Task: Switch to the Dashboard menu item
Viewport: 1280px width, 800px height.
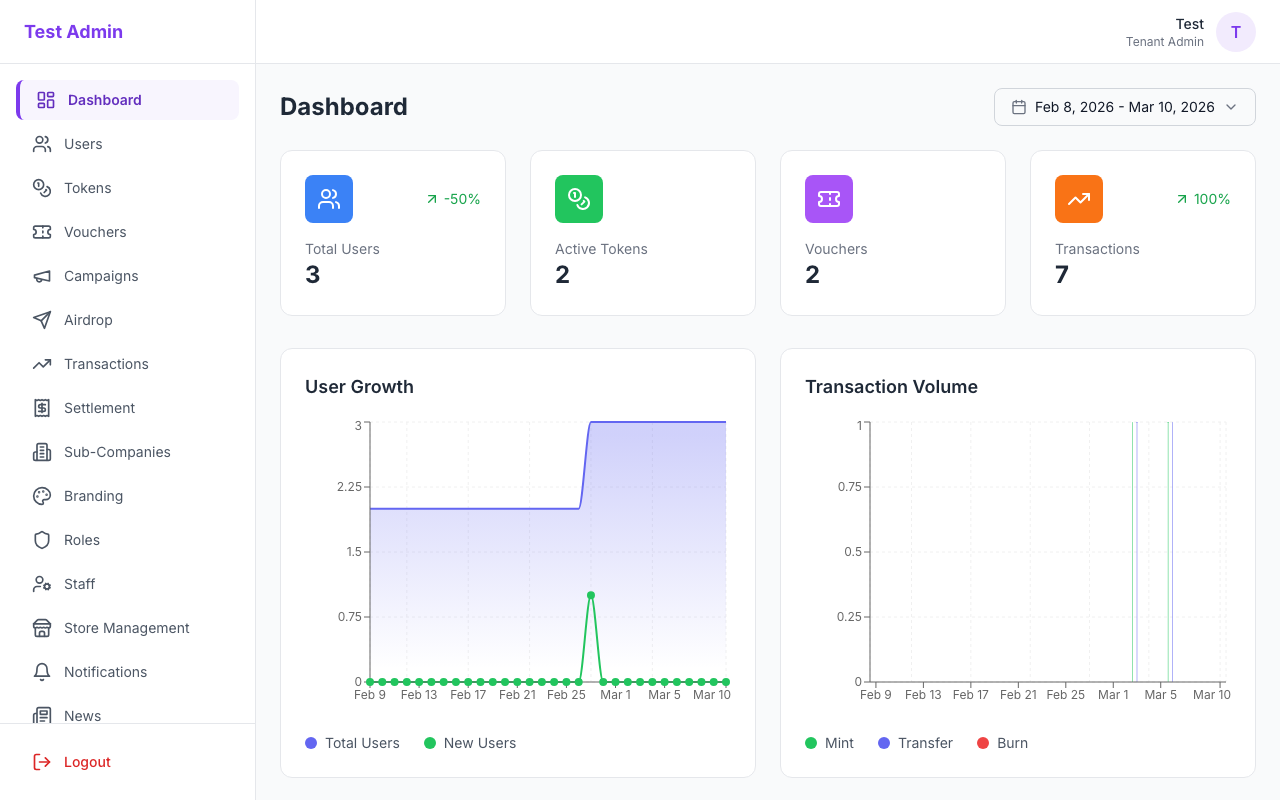Action: [x=105, y=100]
